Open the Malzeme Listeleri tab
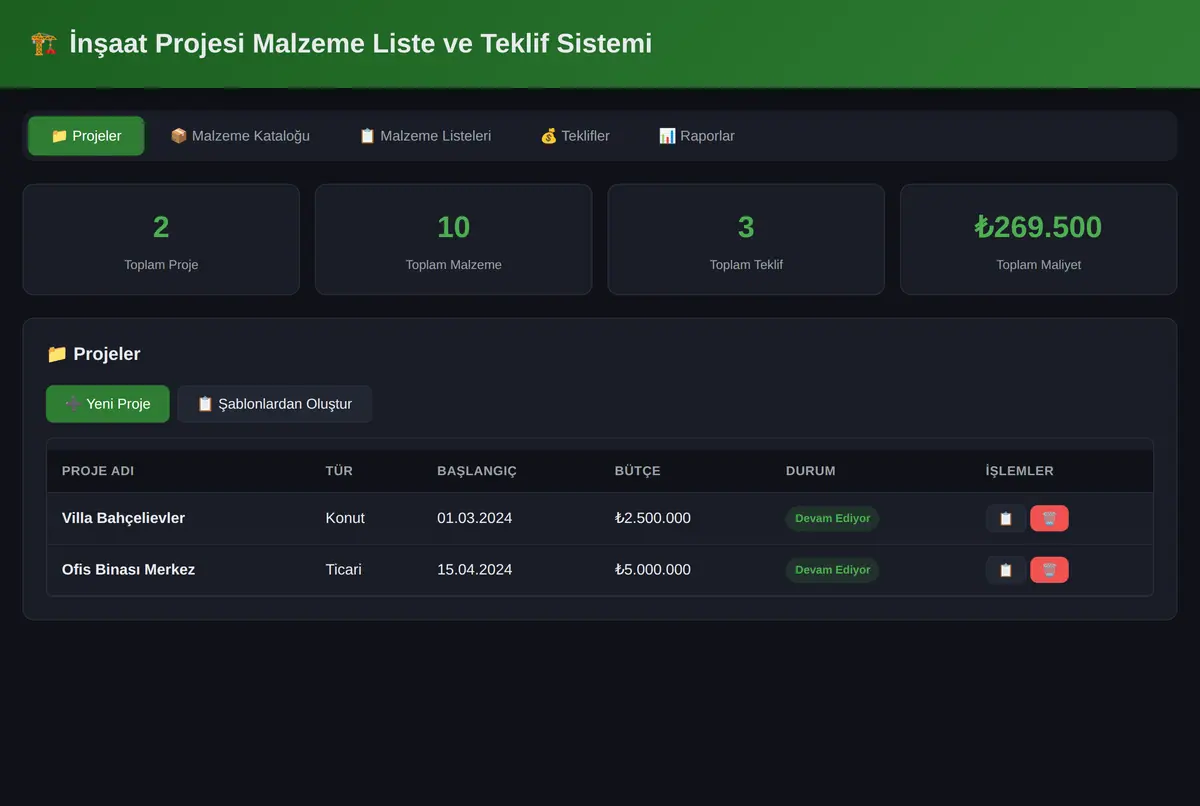 click(x=425, y=136)
